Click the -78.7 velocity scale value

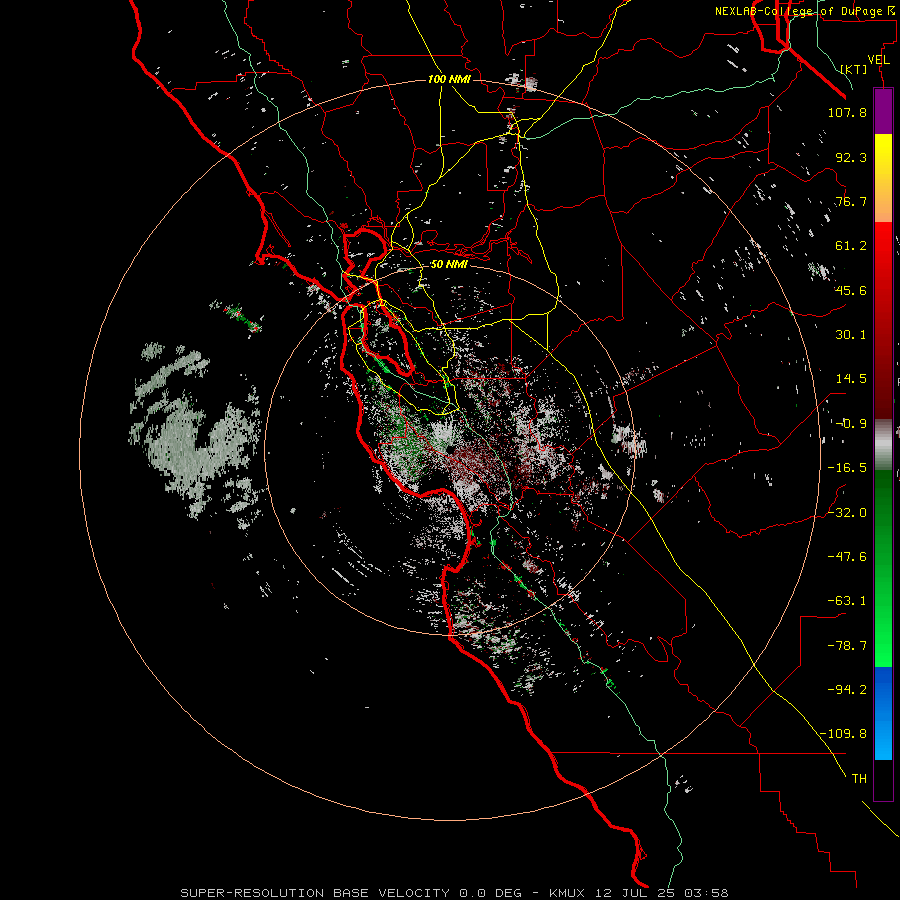pos(847,646)
